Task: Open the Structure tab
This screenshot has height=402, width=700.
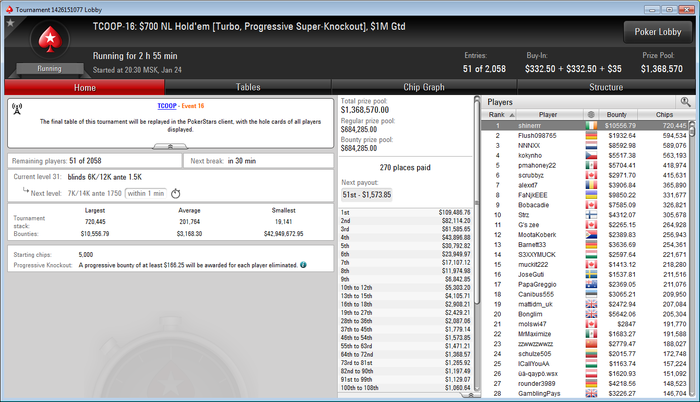Action: click(x=606, y=88)
